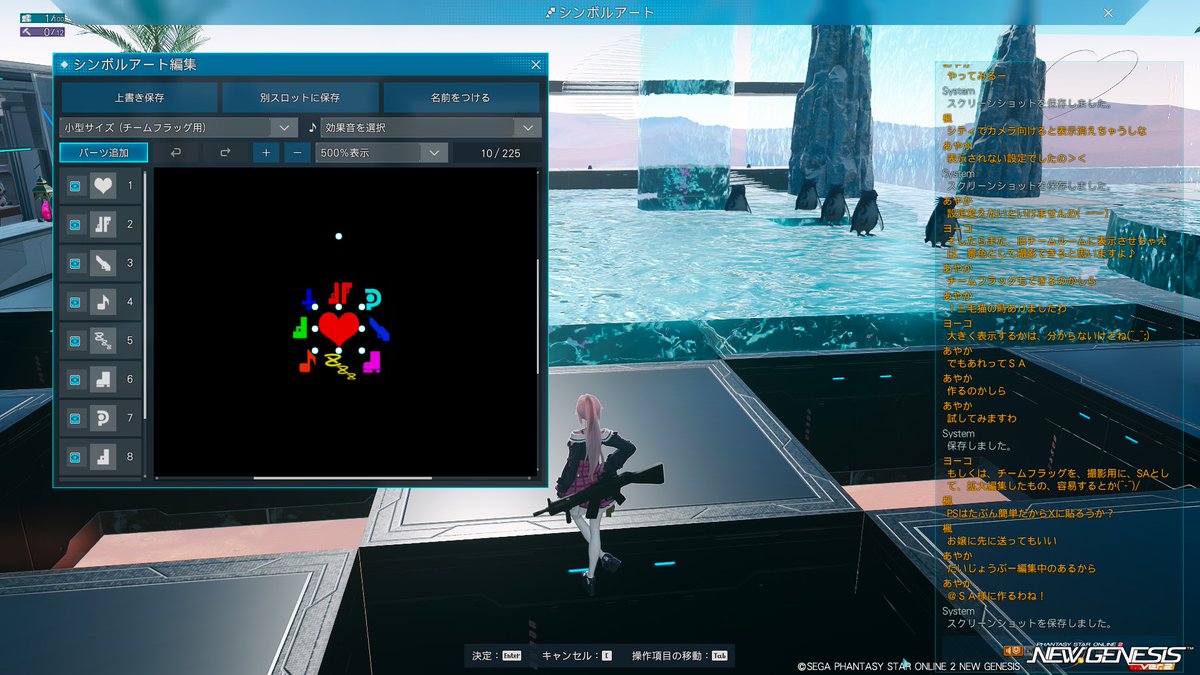Select the squiggle symbol thumbnail in layer 5
This screenshot has width=1200, height=675.
pyautogui.click(x=103, y=341)
